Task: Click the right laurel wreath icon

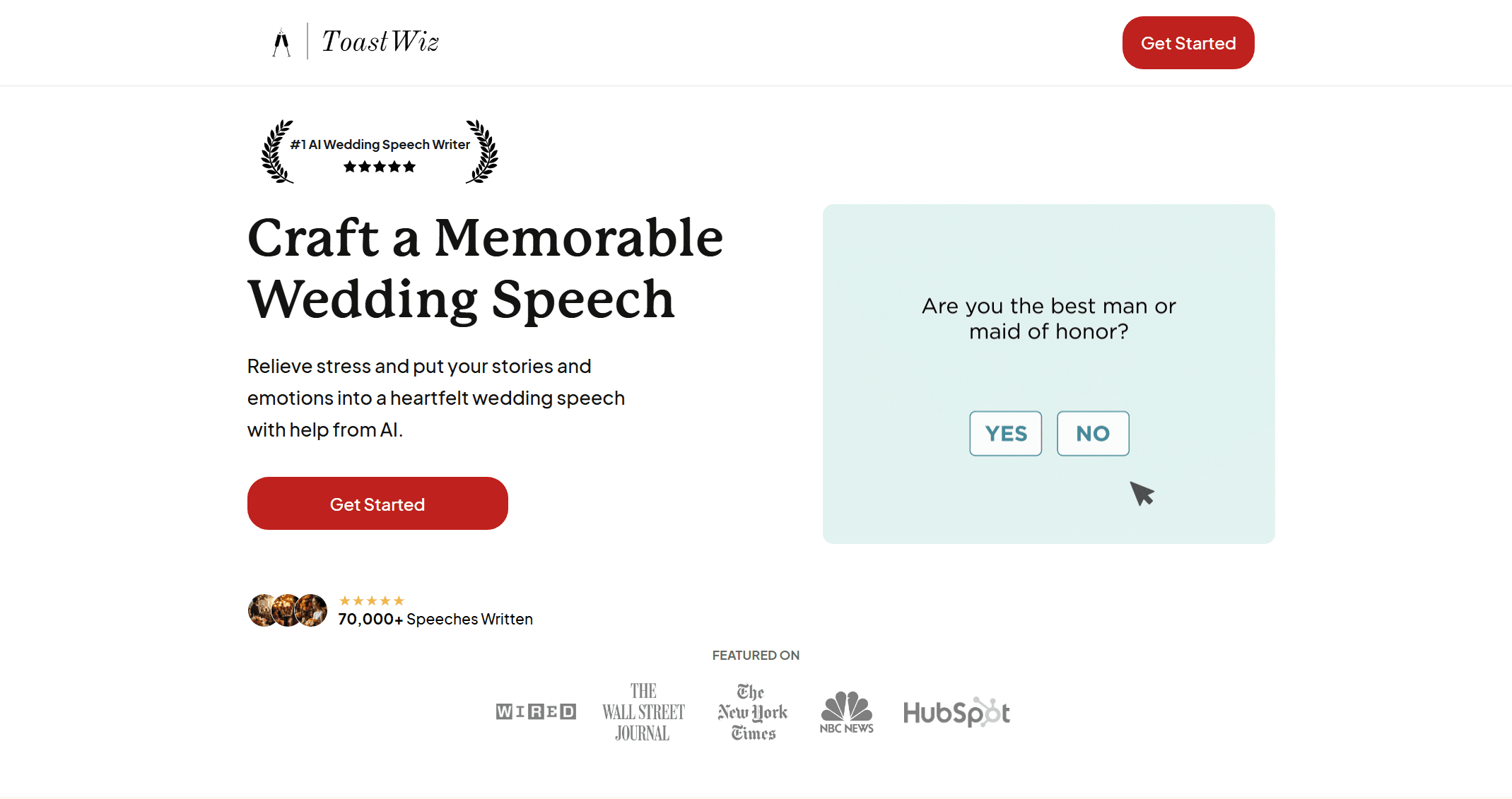Action: (x=483, y=151)
